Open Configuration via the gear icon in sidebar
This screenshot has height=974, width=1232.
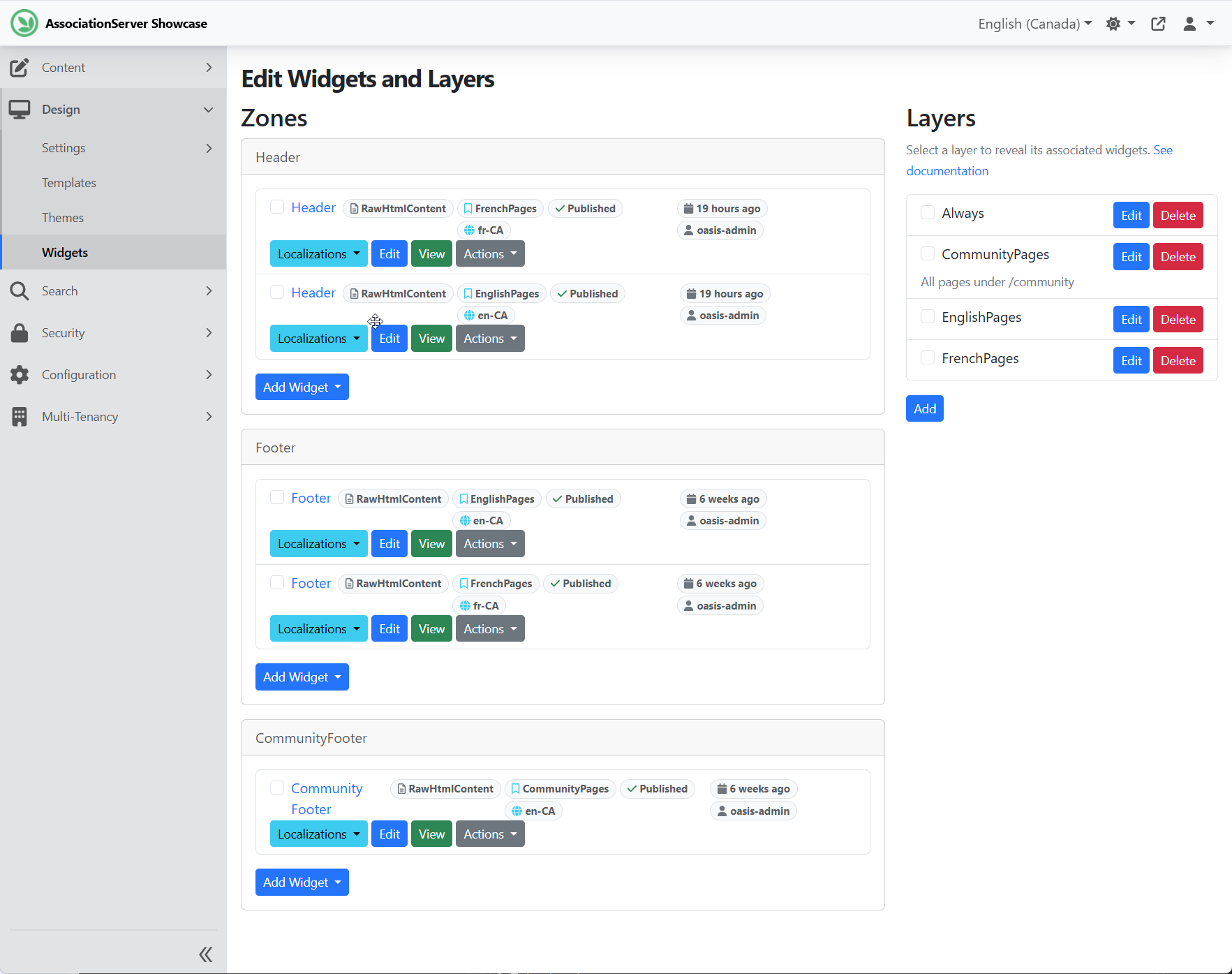coord(19,374)
